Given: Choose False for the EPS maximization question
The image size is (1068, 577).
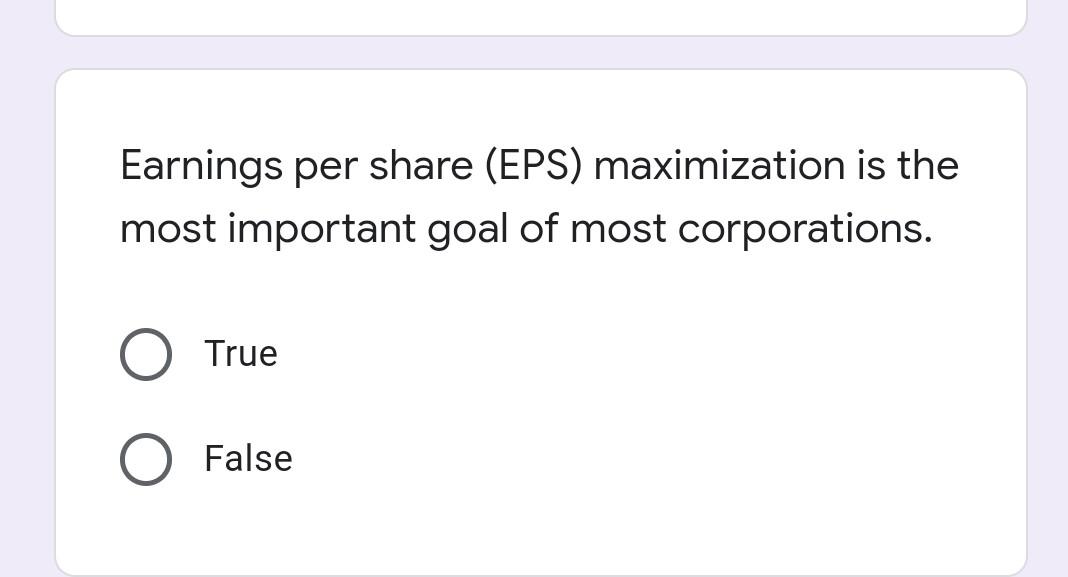Looking at the screenshot, I should (x=146, y=459).
